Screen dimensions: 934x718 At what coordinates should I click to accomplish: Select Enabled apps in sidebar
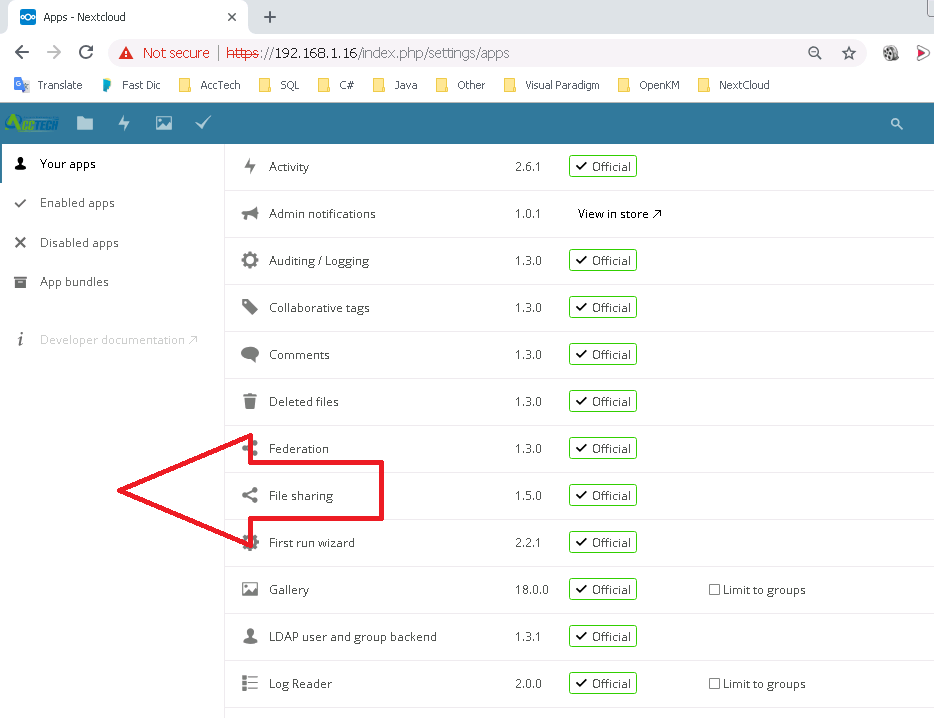tap(113, 203)
